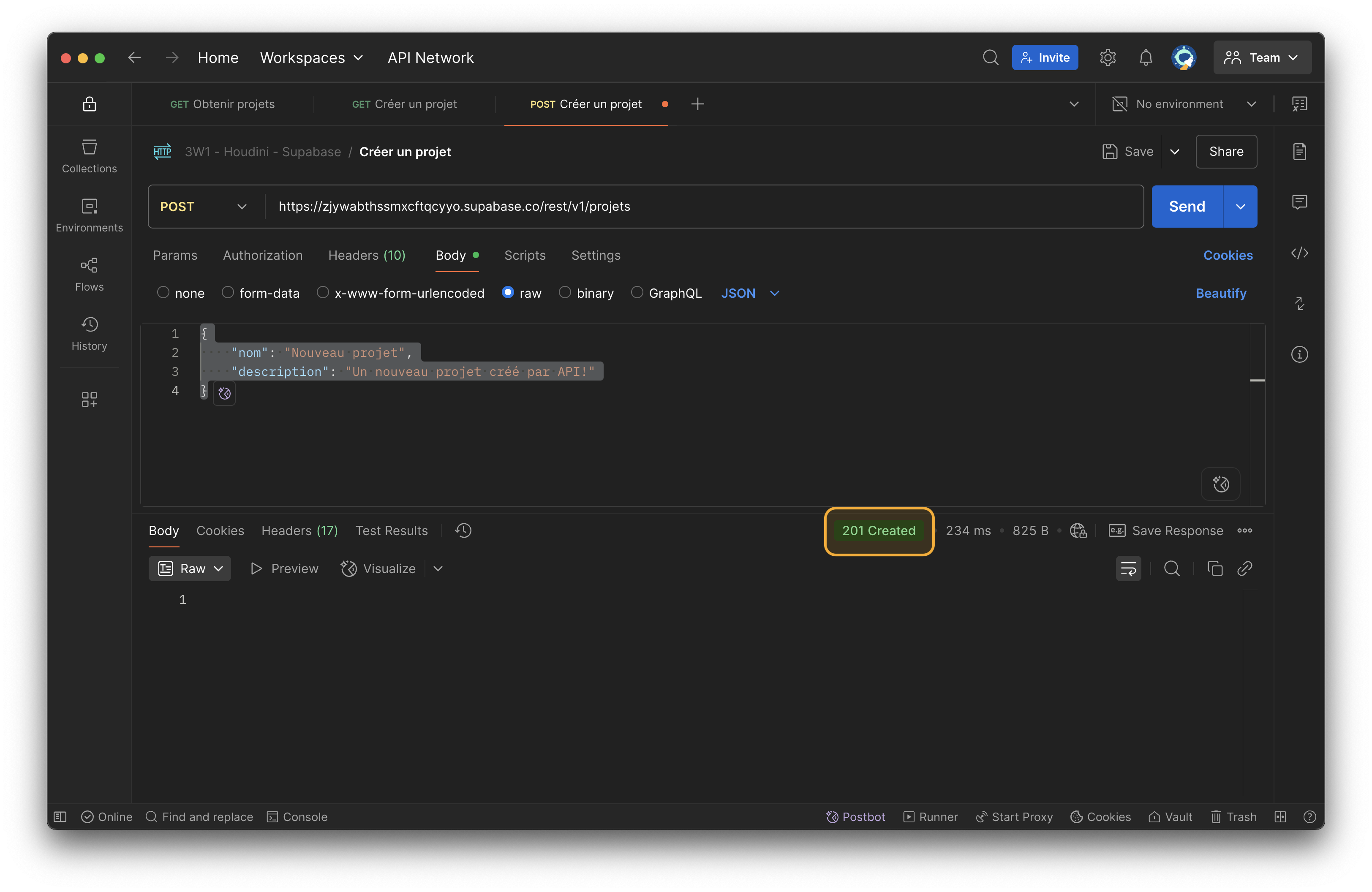Open the help icon in status bar
The width and height of the screenshot is (1372, 892).
(x=1309, y=817)
